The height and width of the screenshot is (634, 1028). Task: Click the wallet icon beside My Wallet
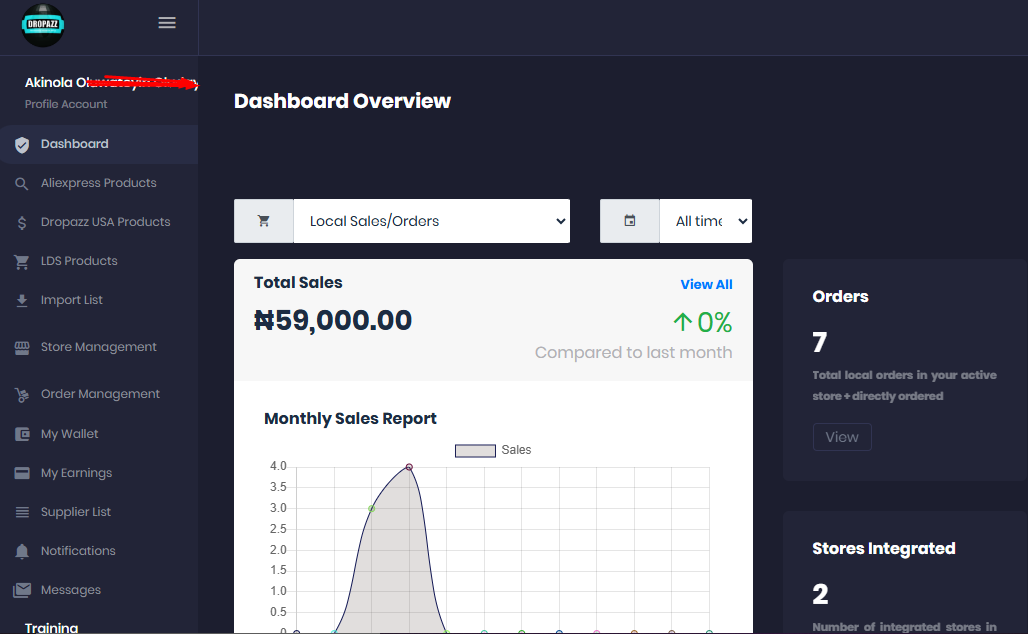[22, 435]
